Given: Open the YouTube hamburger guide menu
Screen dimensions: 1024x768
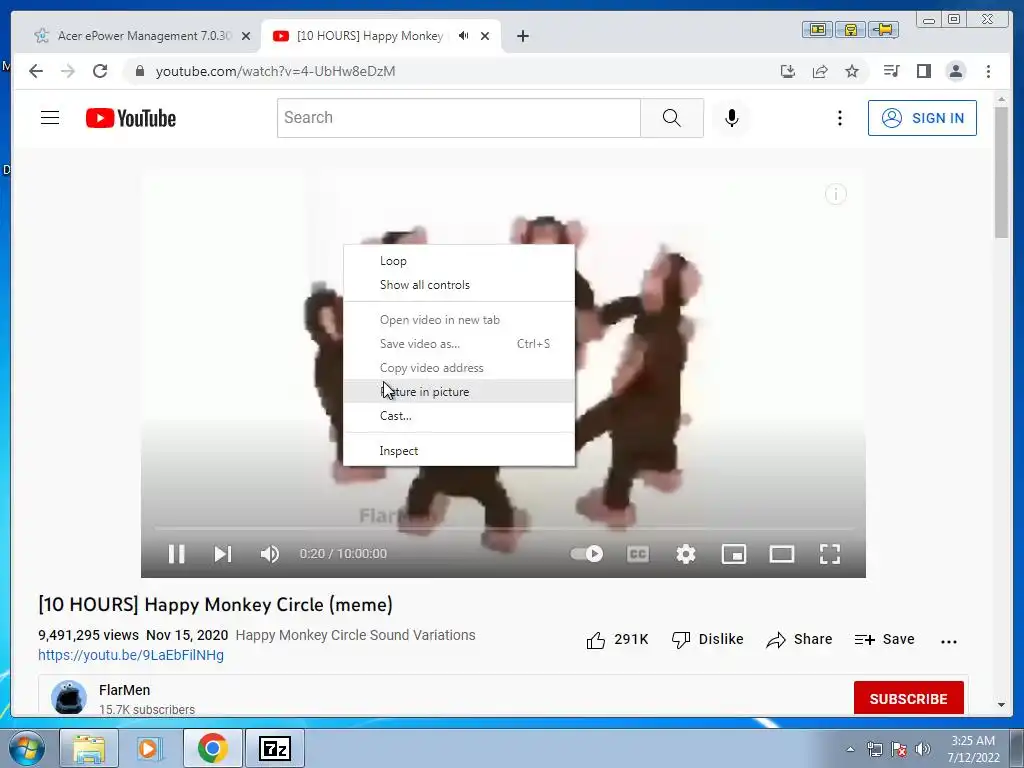Looking at the screenshot, I should click(50, 118).
